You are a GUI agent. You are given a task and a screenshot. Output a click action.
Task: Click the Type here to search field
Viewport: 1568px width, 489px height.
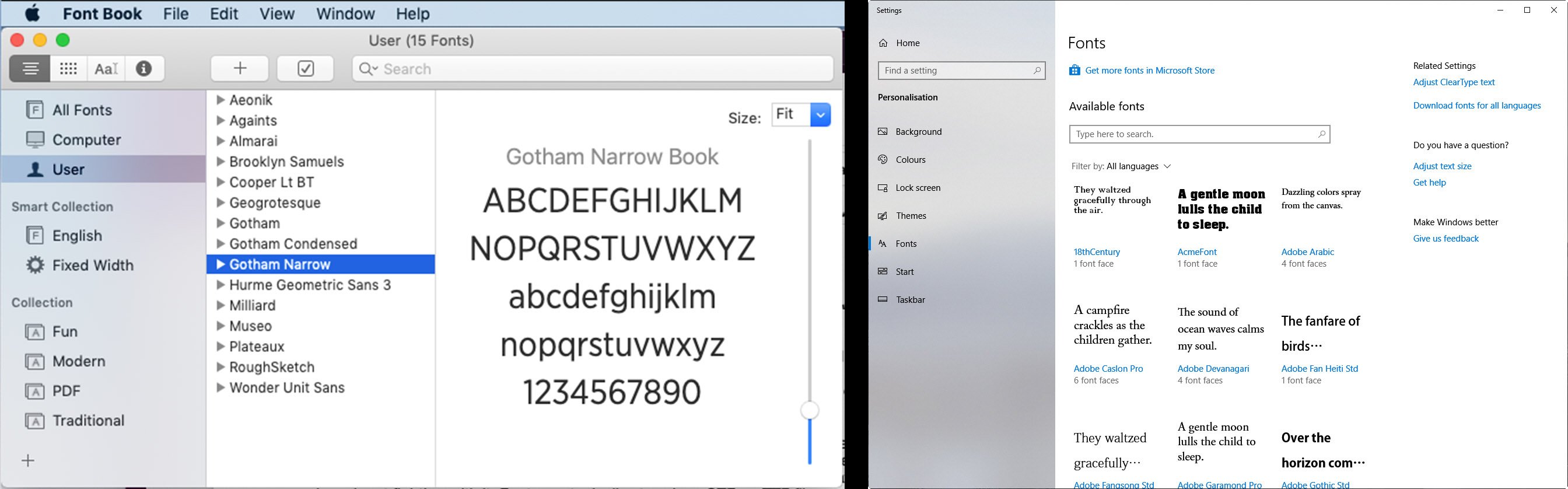click(x=1200, y=135)
